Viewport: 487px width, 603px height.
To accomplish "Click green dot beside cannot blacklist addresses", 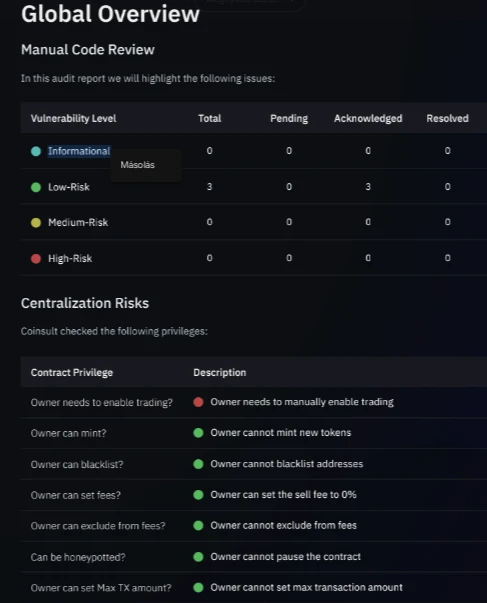I will pos(198,464).
